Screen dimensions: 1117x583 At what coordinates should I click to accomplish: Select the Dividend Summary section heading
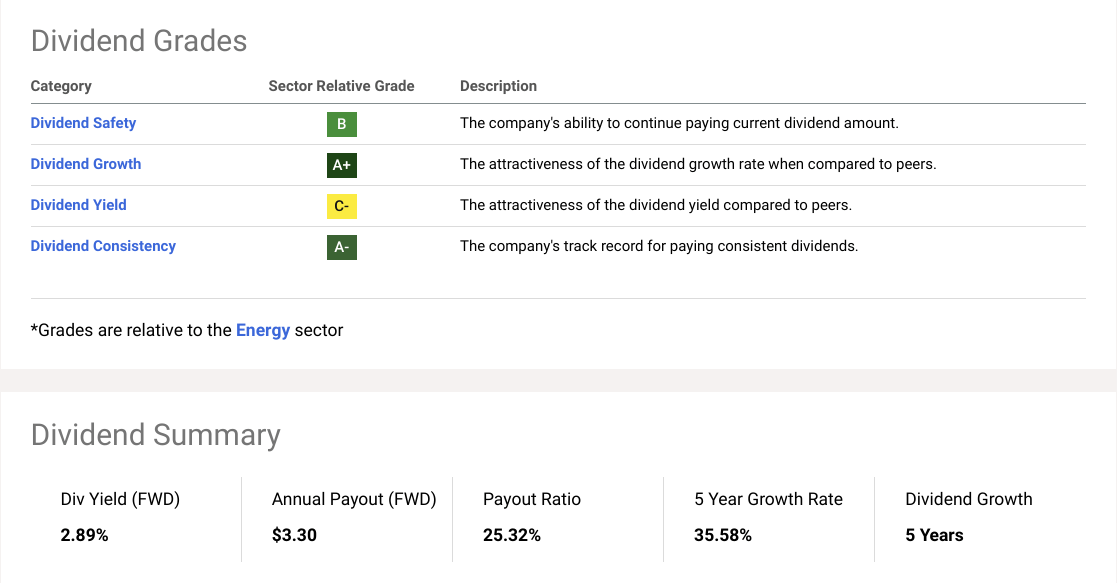[x=155, y=436]
